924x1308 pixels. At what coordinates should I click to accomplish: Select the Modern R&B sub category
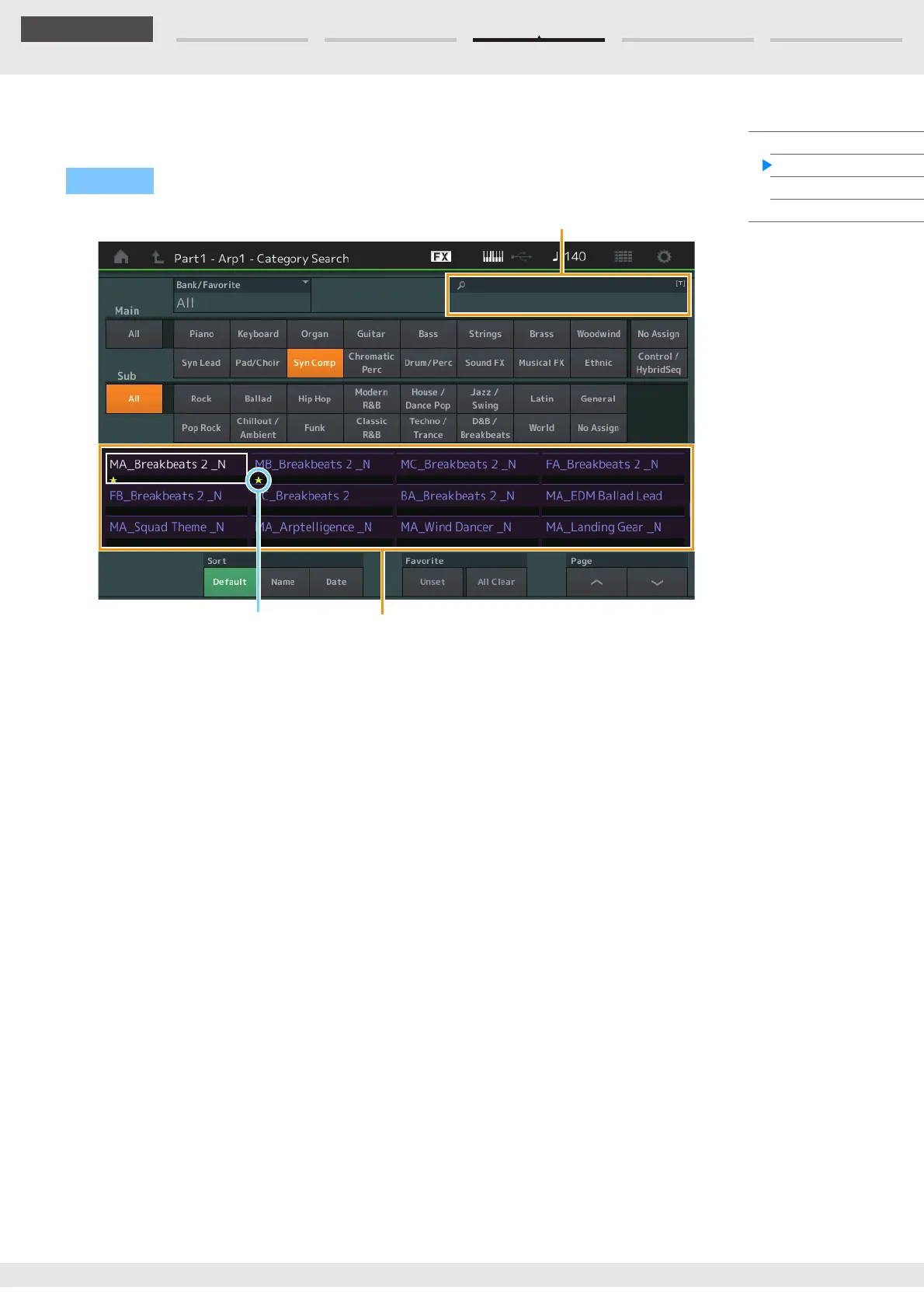[x=372, y=398]
